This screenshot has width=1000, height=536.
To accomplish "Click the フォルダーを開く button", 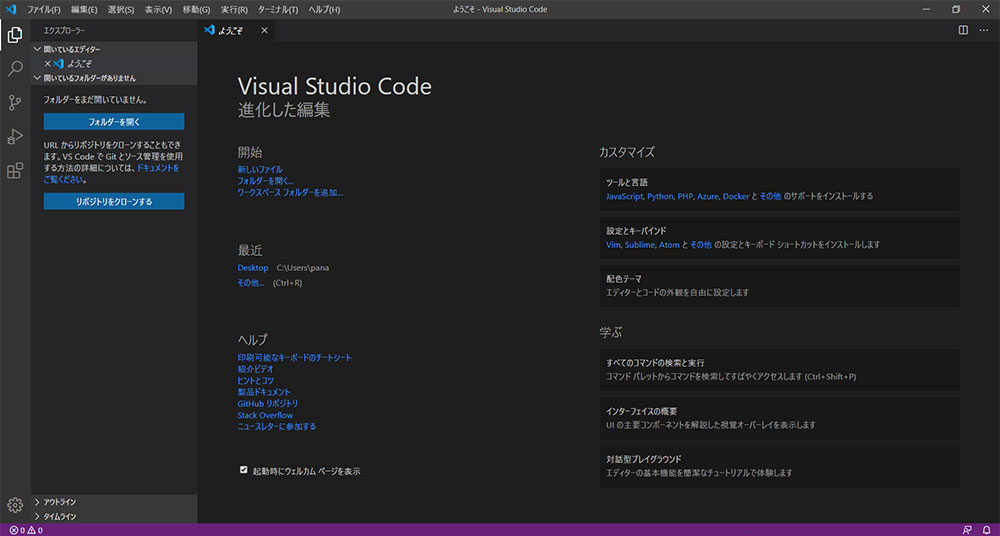I will click(x=114, y=122).
